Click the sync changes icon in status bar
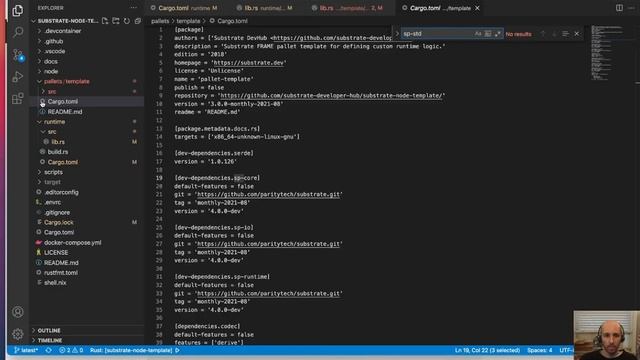 49,350
